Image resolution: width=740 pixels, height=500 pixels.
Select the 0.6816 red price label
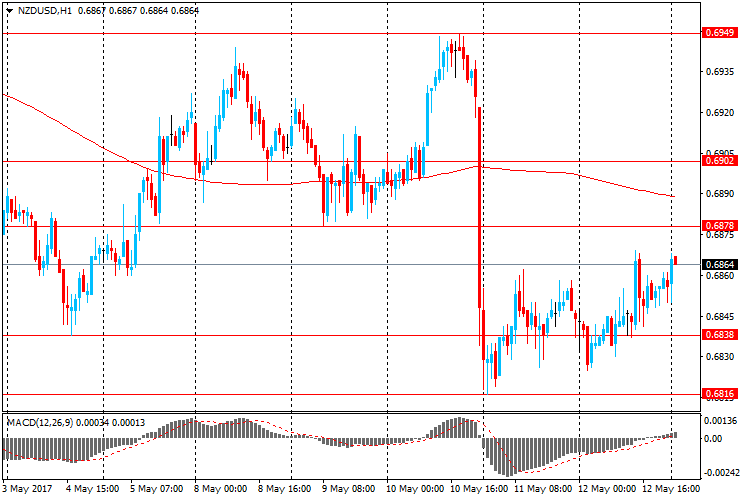[x=720, y=394]
